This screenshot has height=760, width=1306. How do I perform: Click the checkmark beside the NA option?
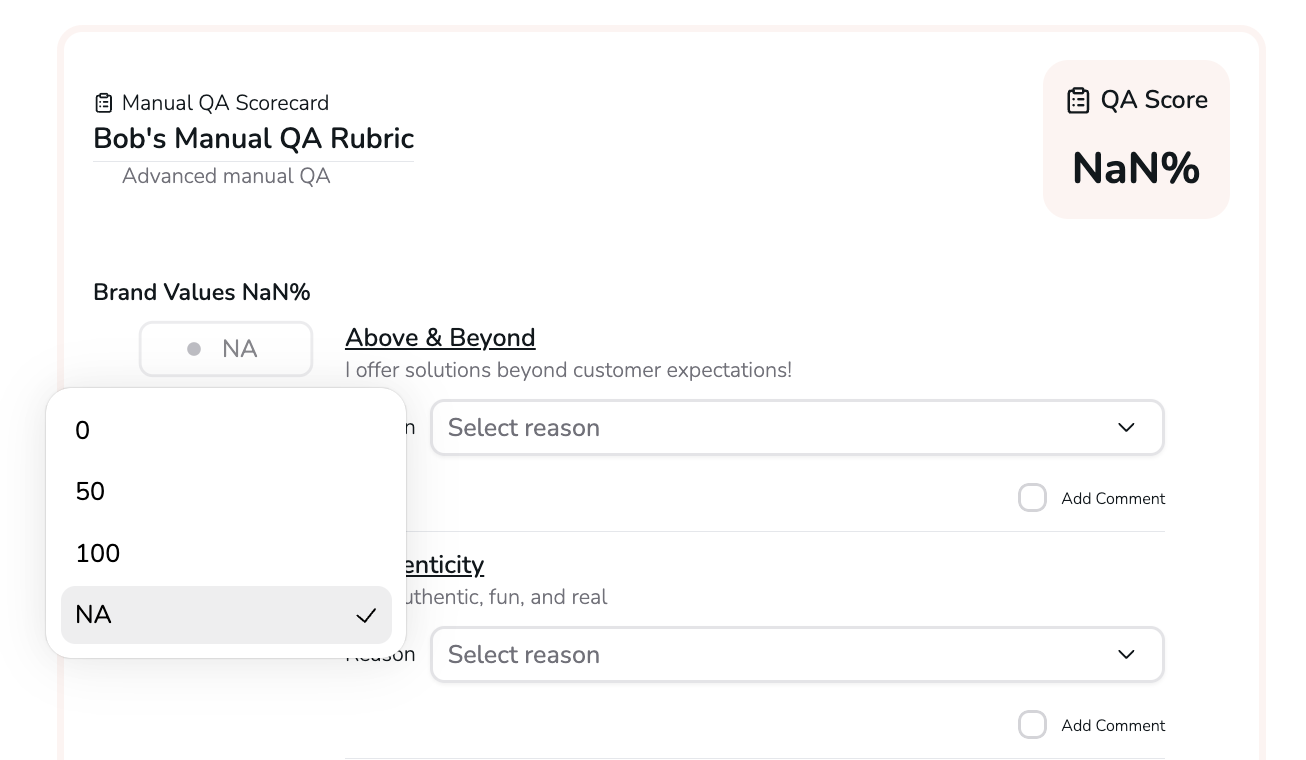pyautogui.click(x=366, y=616)
